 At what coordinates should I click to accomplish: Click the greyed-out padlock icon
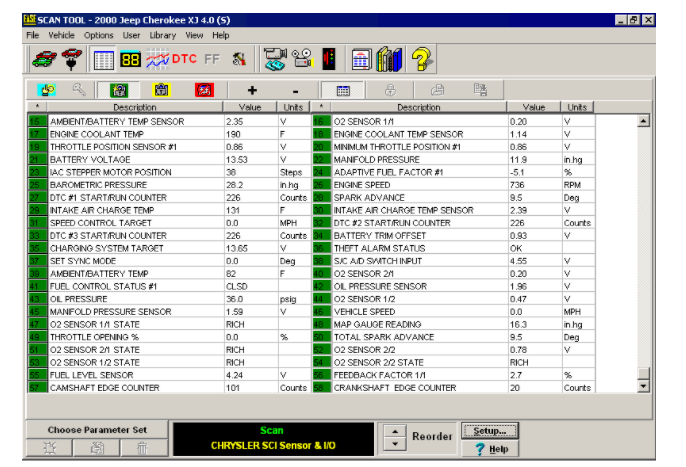tap(390, 90)
